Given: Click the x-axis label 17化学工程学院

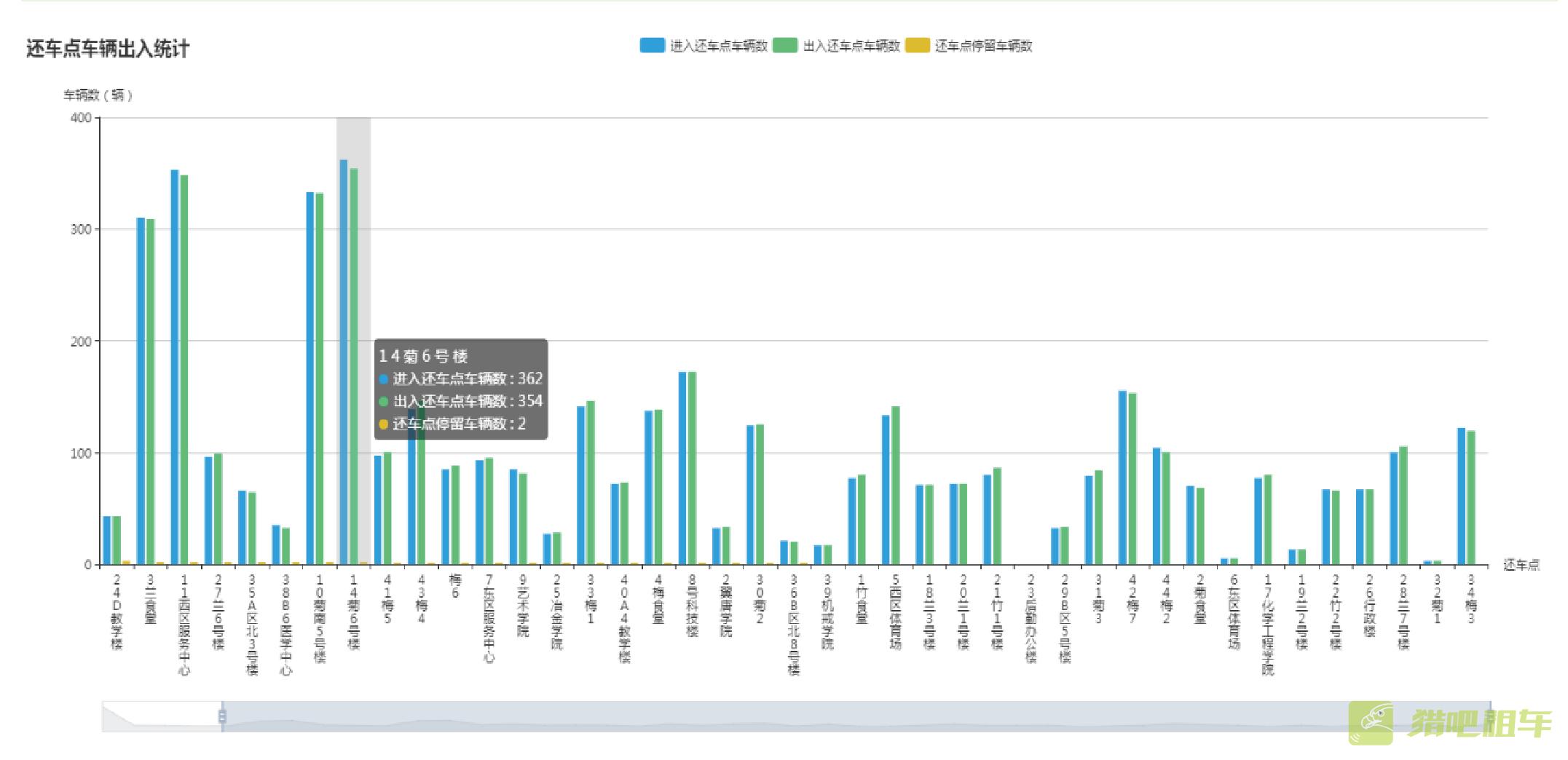Looking at the screenshot, I should click(x=1268, y=625).
